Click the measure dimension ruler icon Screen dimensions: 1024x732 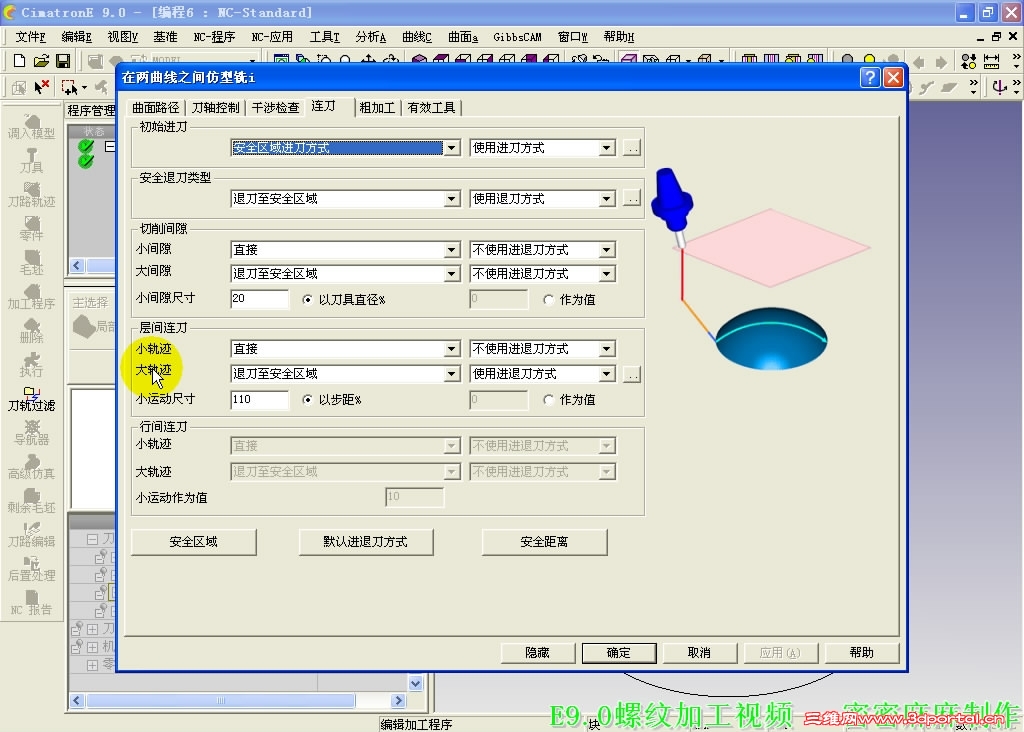[x=991, y=61]
